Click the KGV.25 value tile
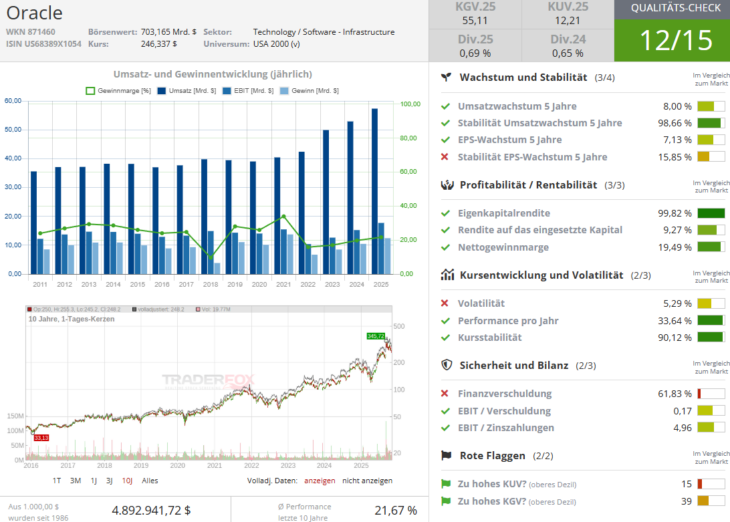 [x=475, y=14]
